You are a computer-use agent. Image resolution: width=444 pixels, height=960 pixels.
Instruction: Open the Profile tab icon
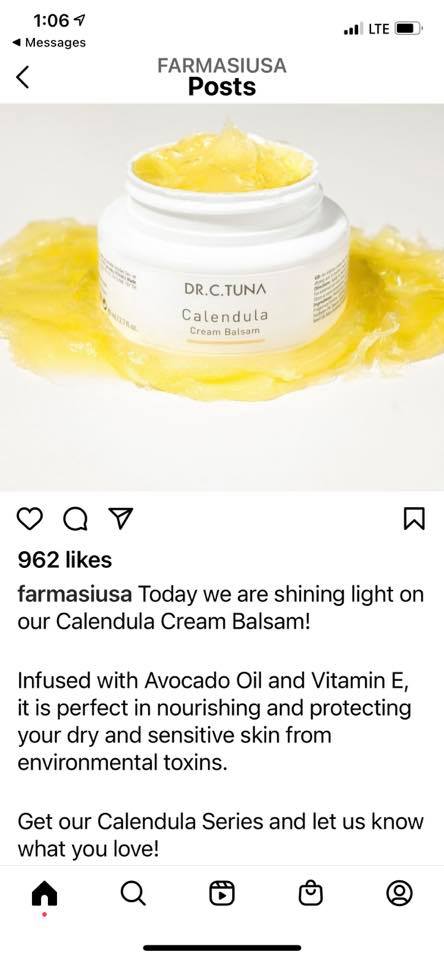click(x=399, y=893)
